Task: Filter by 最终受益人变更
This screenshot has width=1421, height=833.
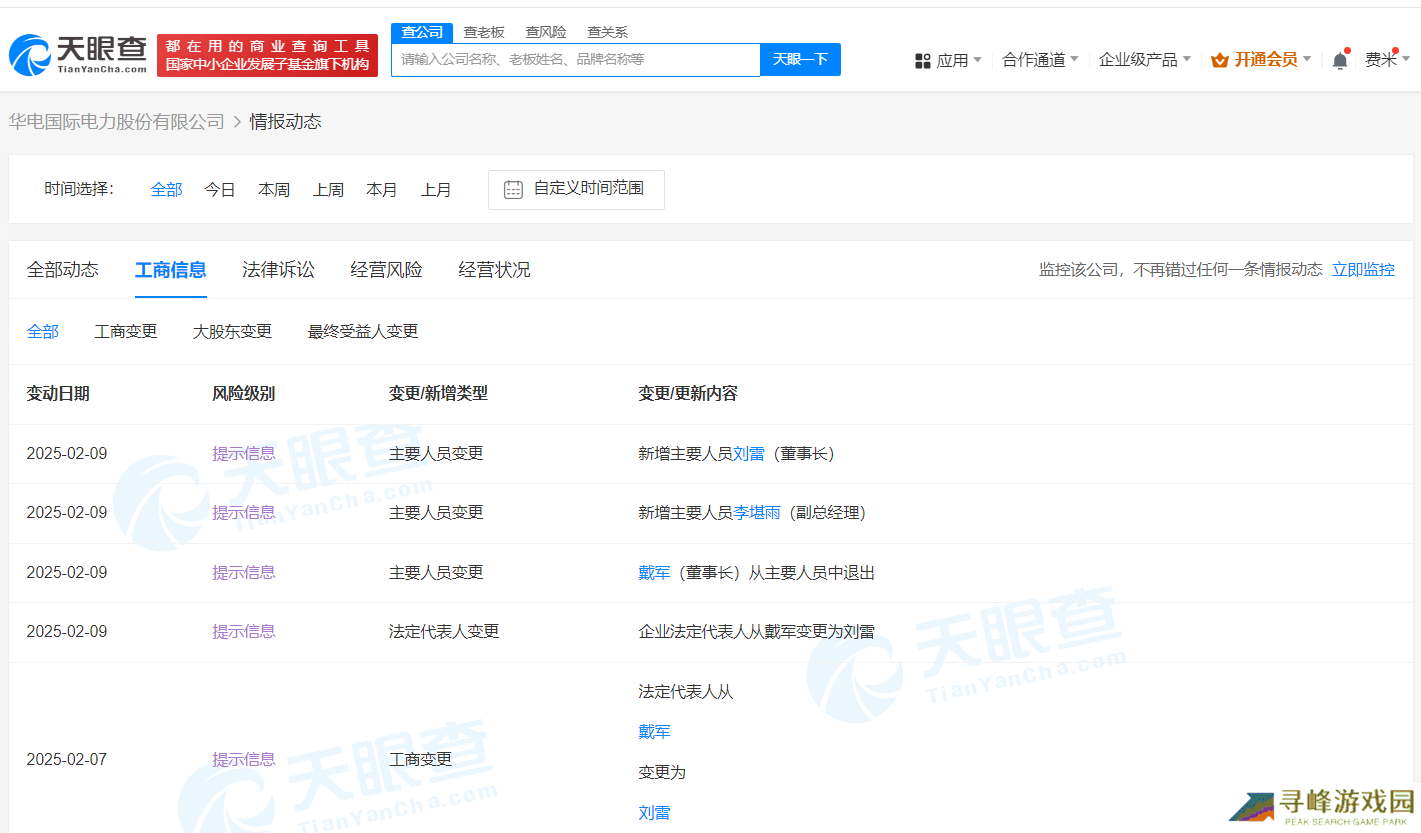Action: point(363,331)
